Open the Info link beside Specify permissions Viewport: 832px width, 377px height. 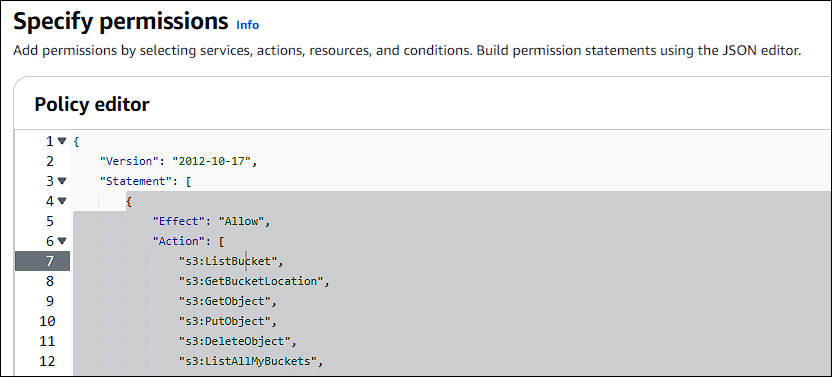[x=247, y=25]
